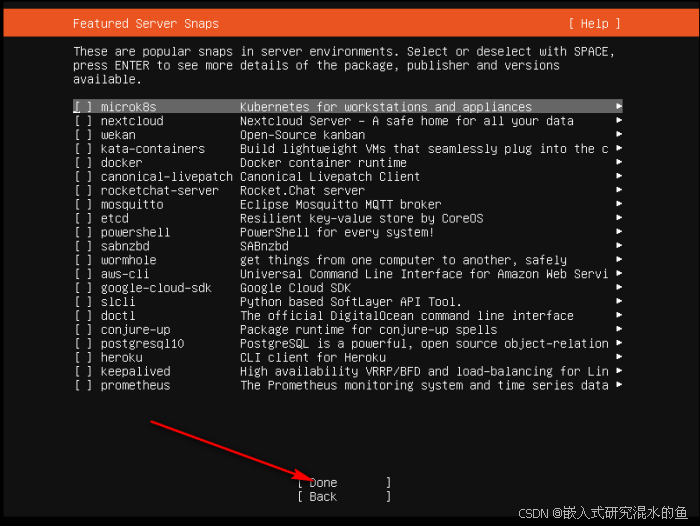Image resolution: width=700 pixels, height=527 pixels.
Task: Click the 'Featured Server Snaps' title
Action: pyautogui.click(x=146, y=24)
